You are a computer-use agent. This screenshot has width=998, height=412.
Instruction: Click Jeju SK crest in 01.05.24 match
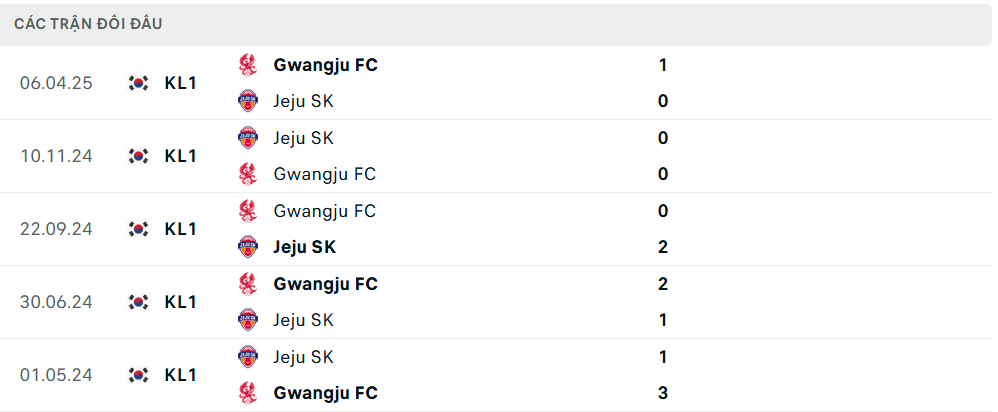(x=248, y=357)
